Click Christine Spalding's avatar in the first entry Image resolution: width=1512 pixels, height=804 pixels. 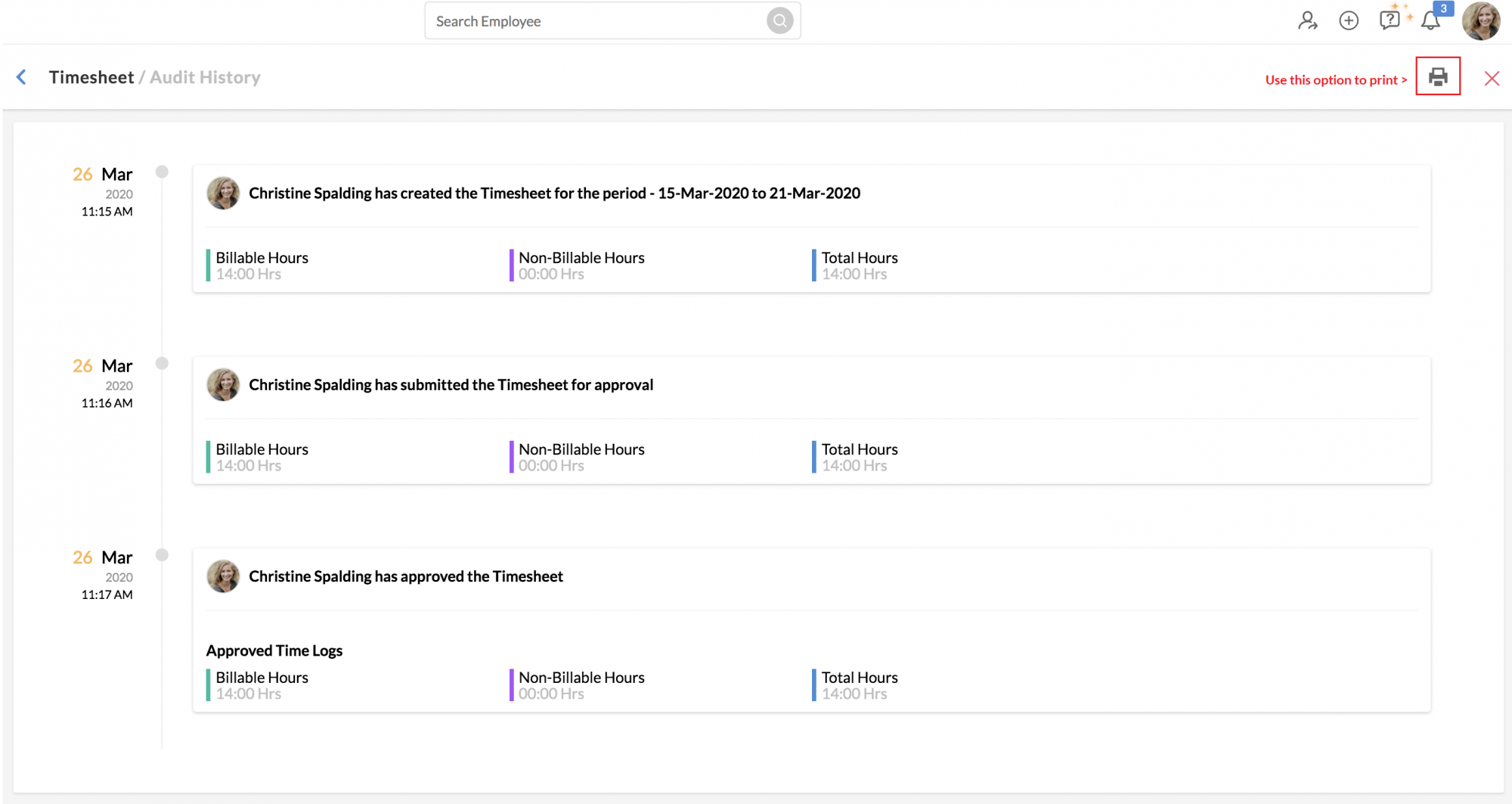223,193
